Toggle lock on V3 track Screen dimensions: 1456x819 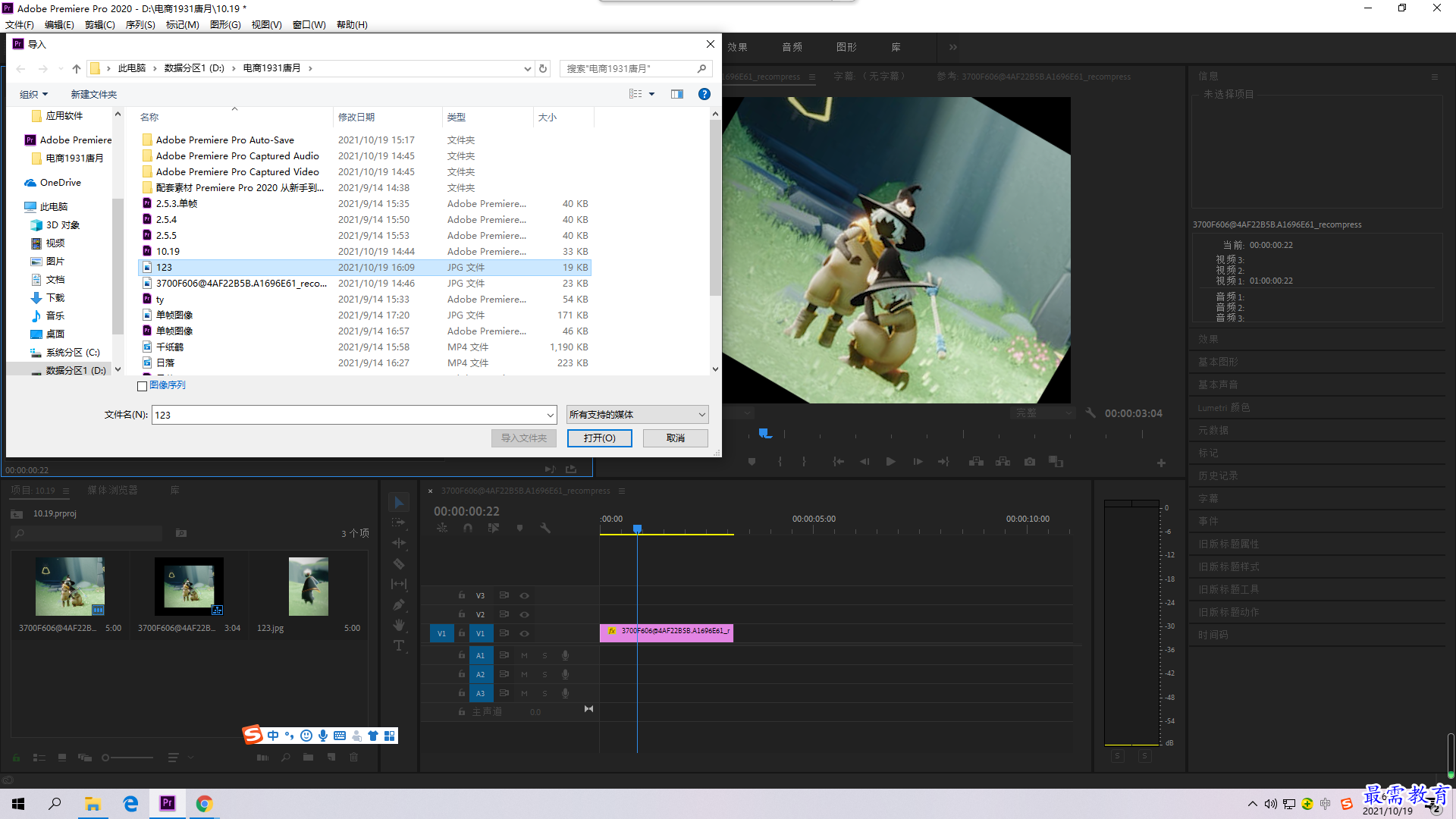(x=461, y=595)
